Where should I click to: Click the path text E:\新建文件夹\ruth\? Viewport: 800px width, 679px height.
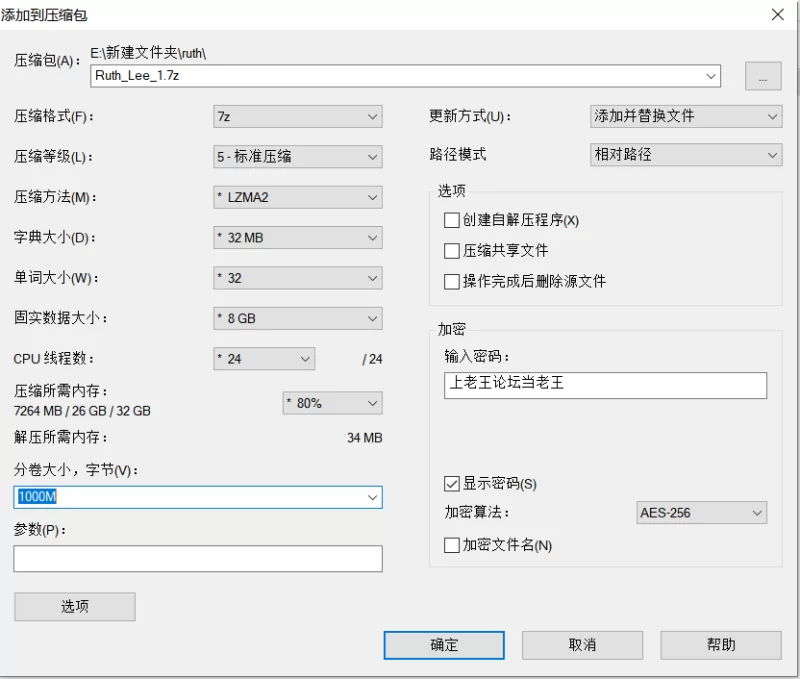[148, 53]
